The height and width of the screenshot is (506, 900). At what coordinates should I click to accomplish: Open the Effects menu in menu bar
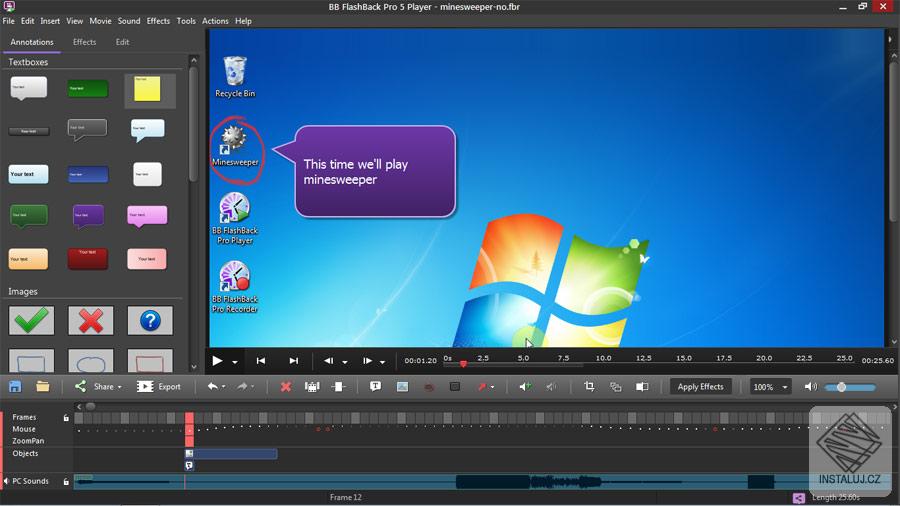158,21
